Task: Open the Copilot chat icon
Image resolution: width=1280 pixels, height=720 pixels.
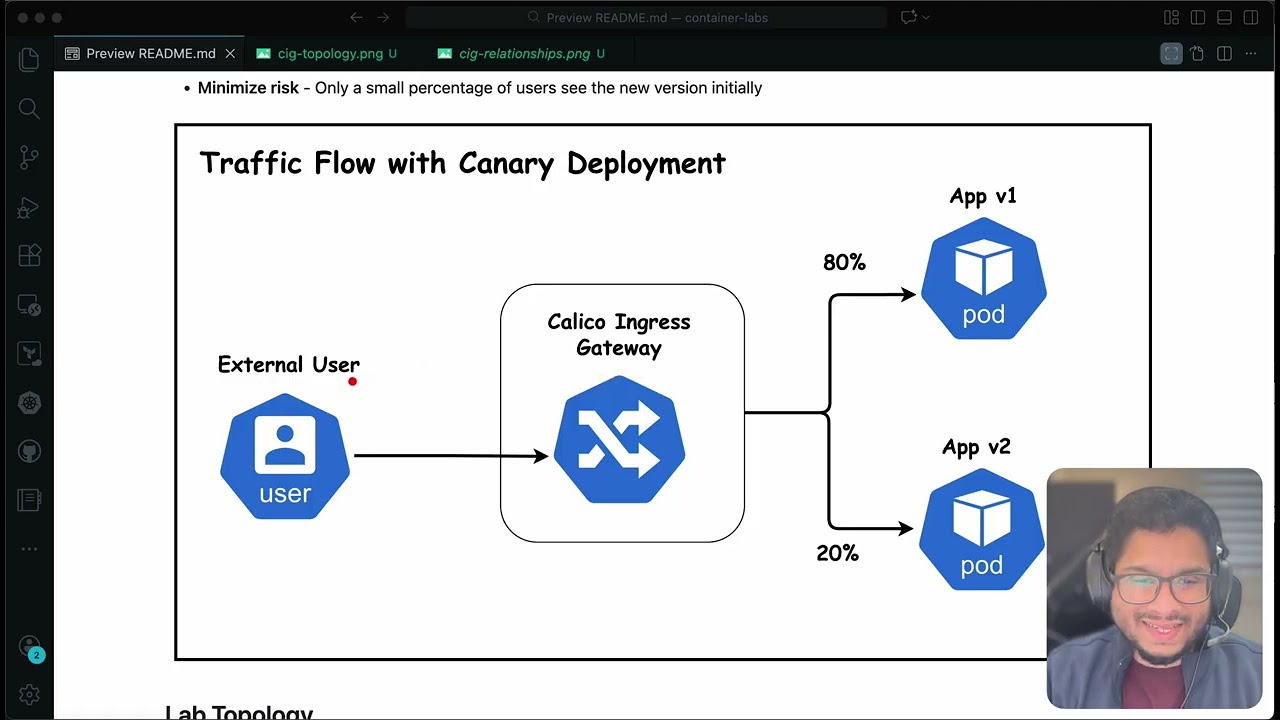Action: [908, 17]
